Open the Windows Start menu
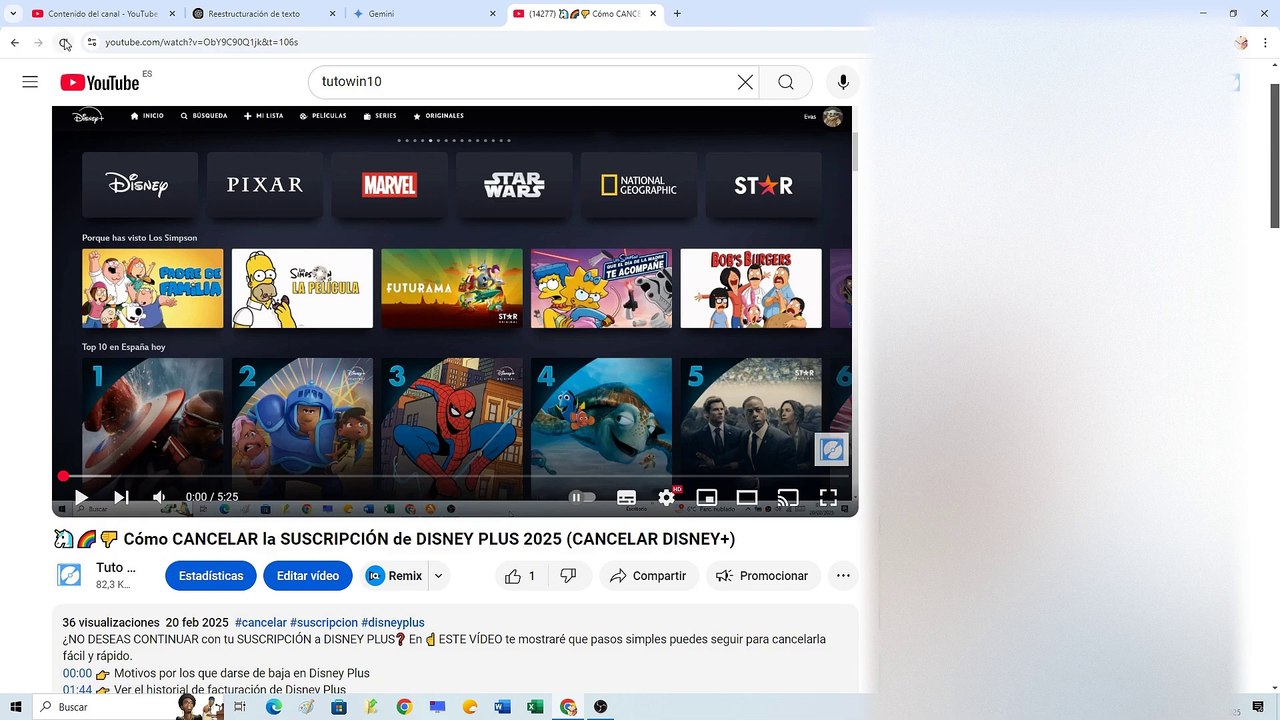The image size is (1280, 720). pyautogui.click(x=15, y=707)
